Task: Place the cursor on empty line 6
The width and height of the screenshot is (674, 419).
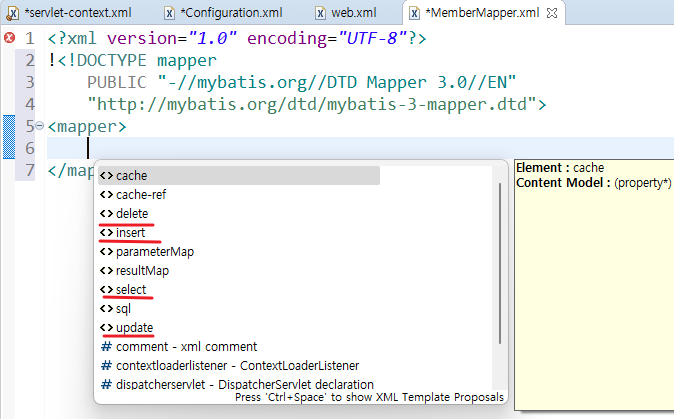Action: click(x=360, y=148)
